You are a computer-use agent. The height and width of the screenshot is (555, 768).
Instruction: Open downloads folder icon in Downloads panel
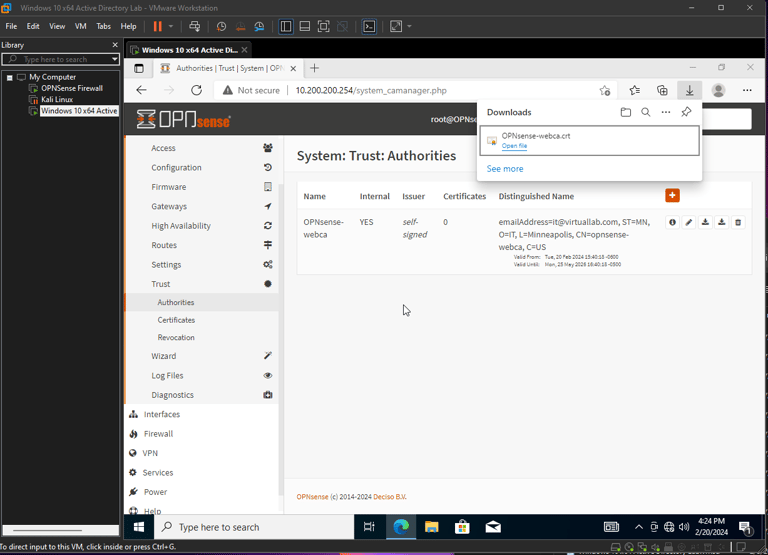[625, 112]
